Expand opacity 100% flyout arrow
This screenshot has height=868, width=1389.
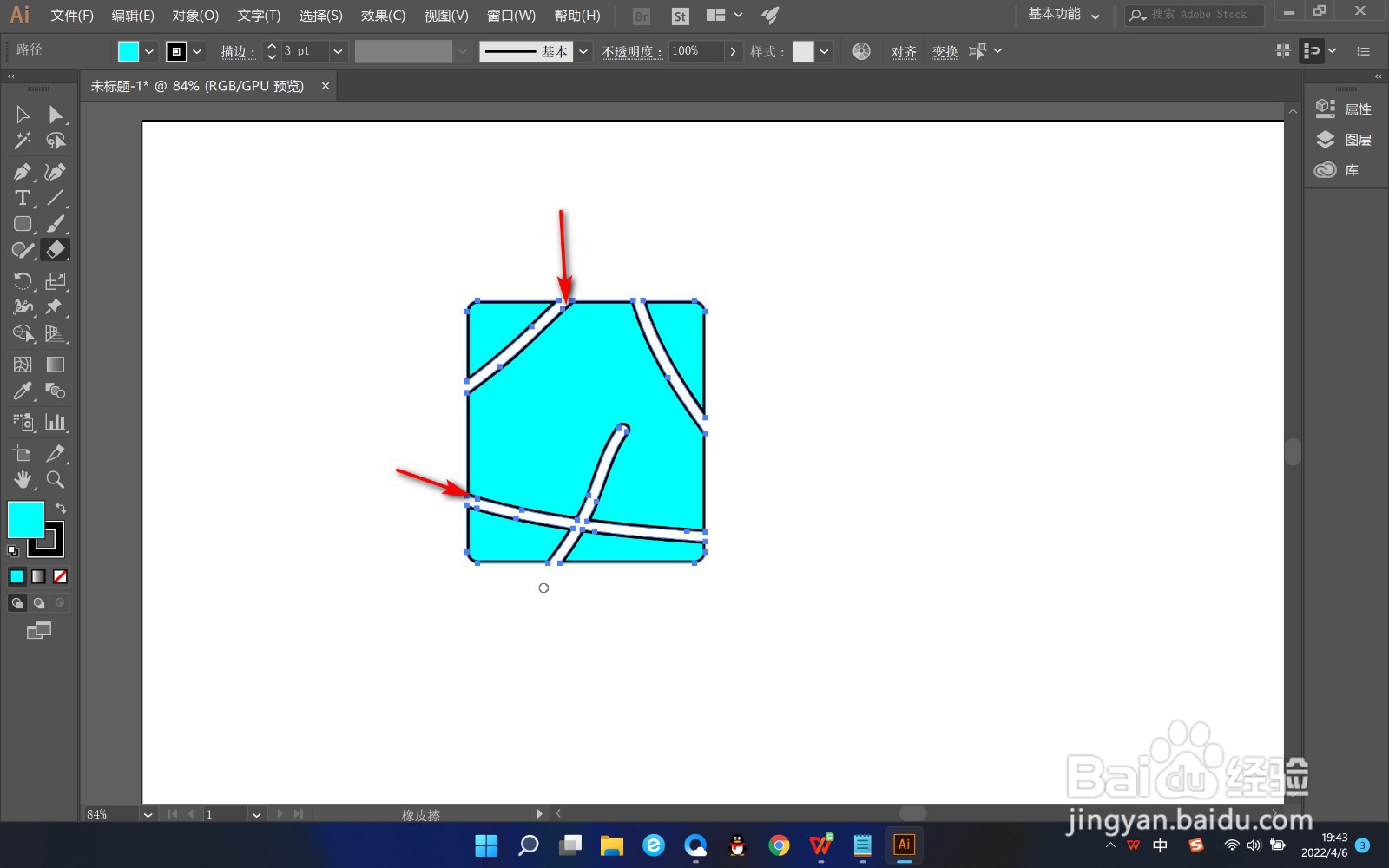coord(734,51)
